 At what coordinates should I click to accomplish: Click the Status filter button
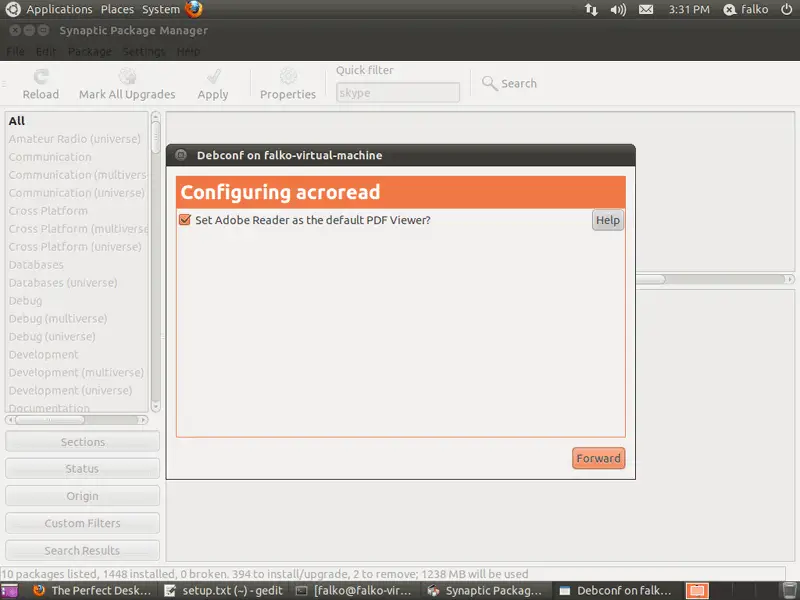tap(82, 468)
